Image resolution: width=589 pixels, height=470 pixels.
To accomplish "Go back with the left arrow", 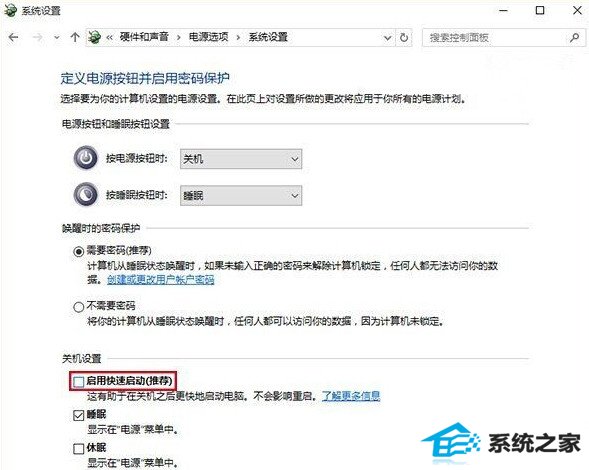I will [x=14, y=37].
